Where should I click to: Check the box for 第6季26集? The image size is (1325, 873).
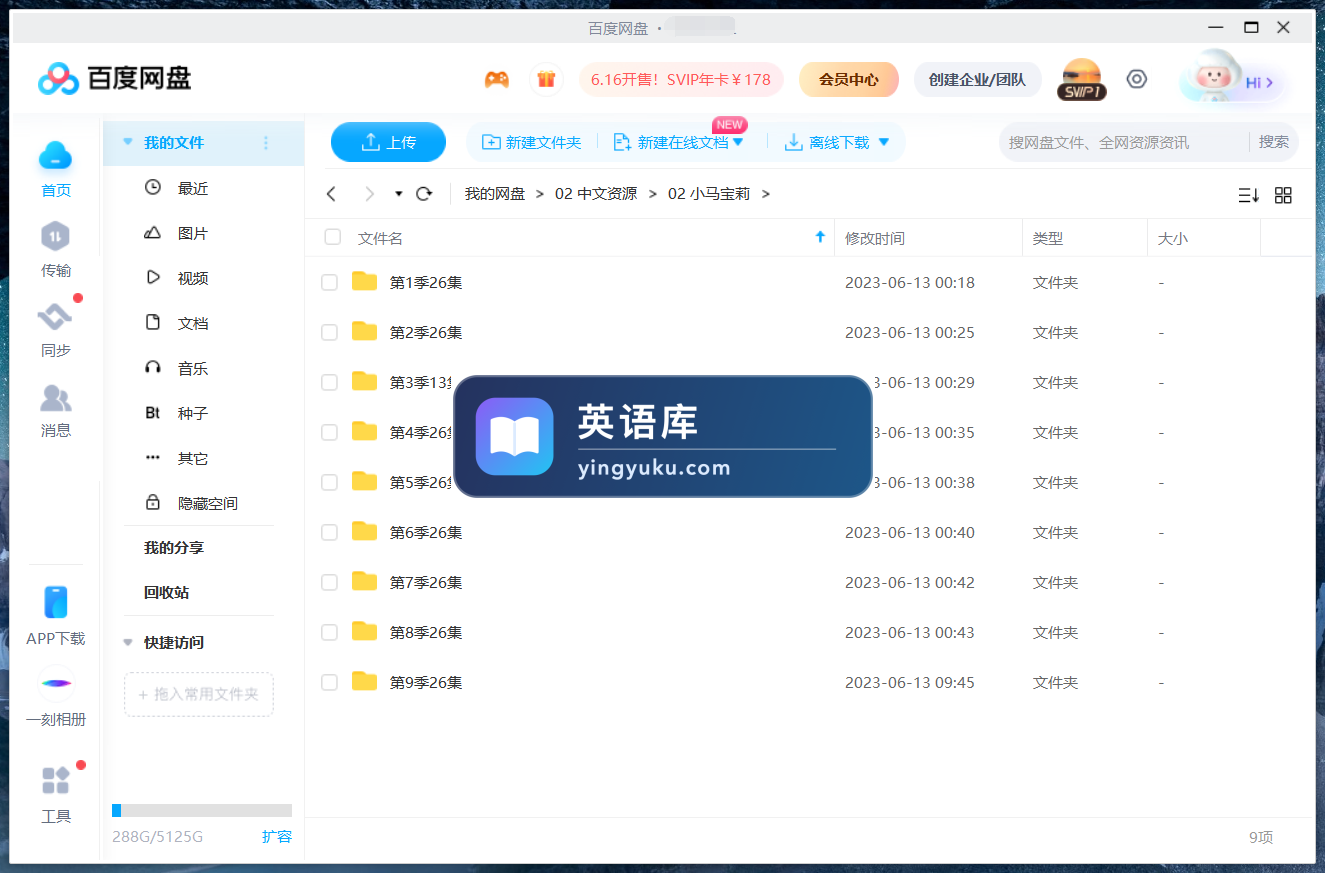point(329,532)
